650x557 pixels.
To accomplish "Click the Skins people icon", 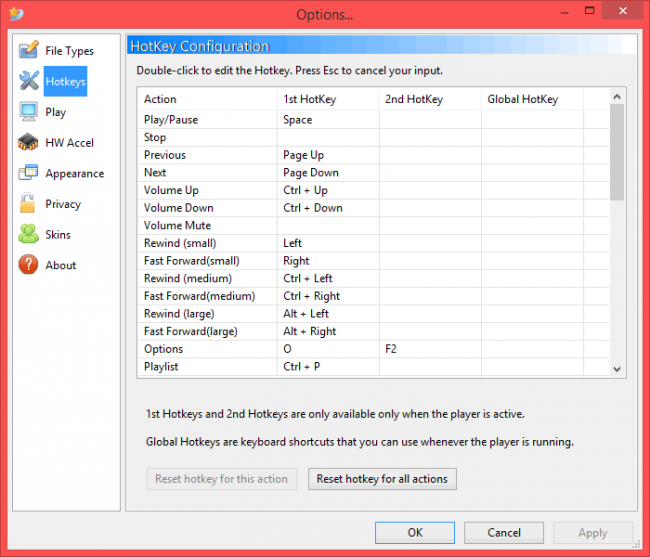I will coord(28,234).
